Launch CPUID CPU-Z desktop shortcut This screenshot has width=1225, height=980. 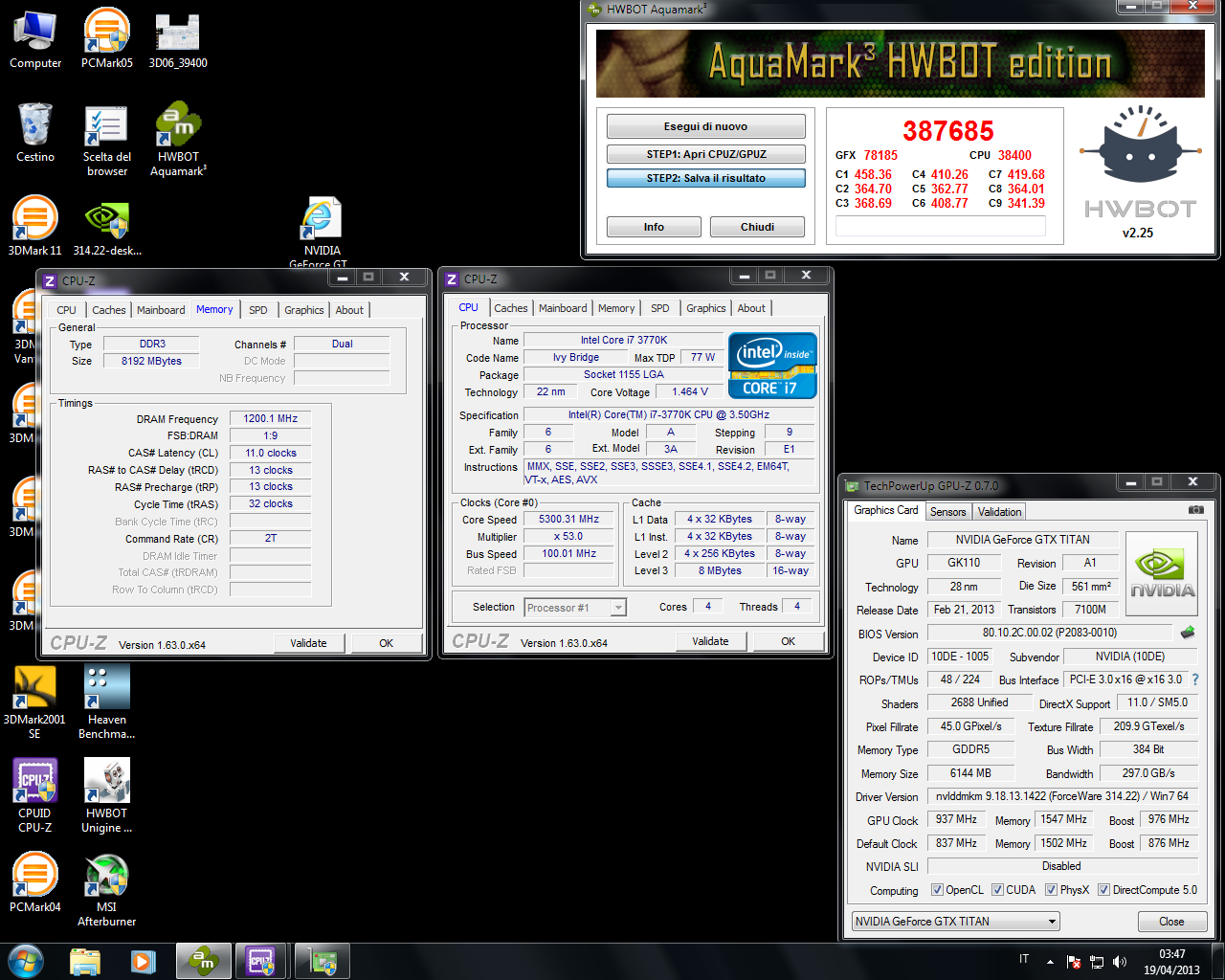(35, 796)
